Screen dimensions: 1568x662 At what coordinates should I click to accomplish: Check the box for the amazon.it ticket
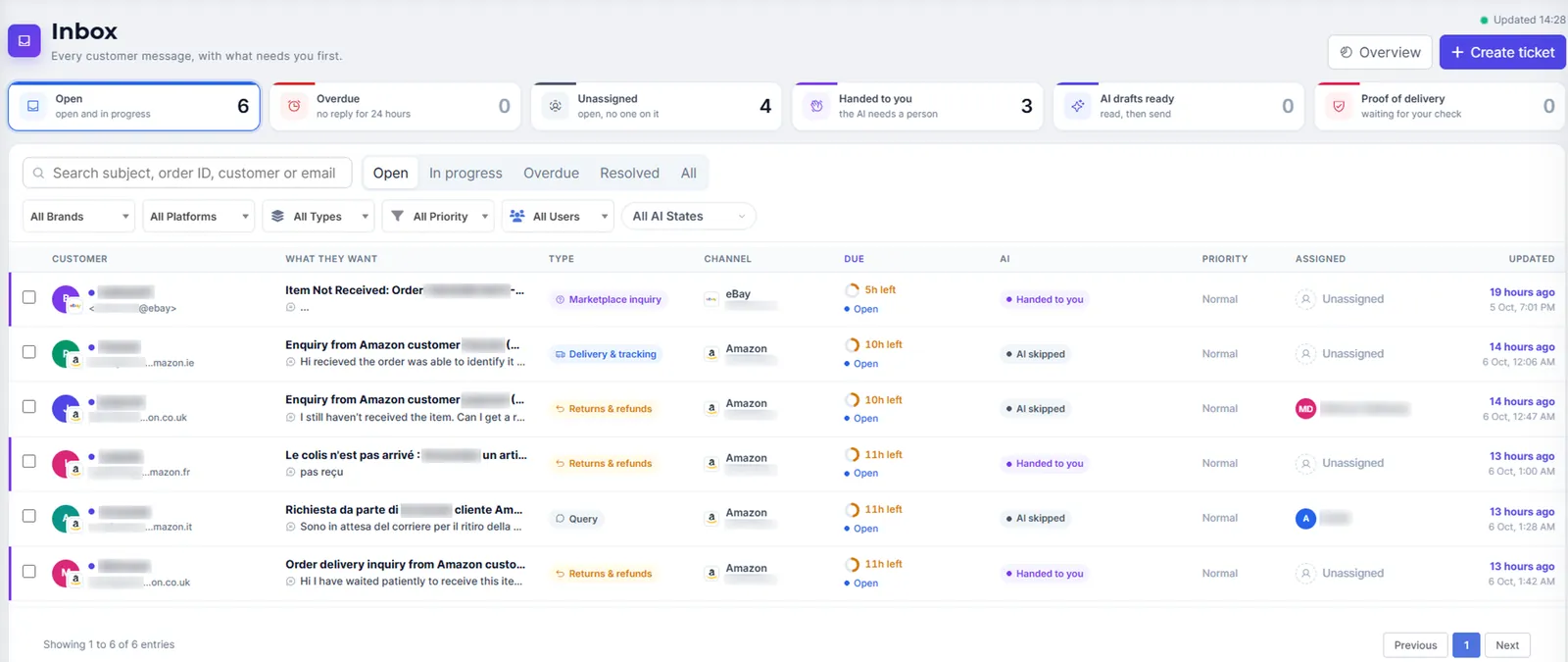click(29, 516)
